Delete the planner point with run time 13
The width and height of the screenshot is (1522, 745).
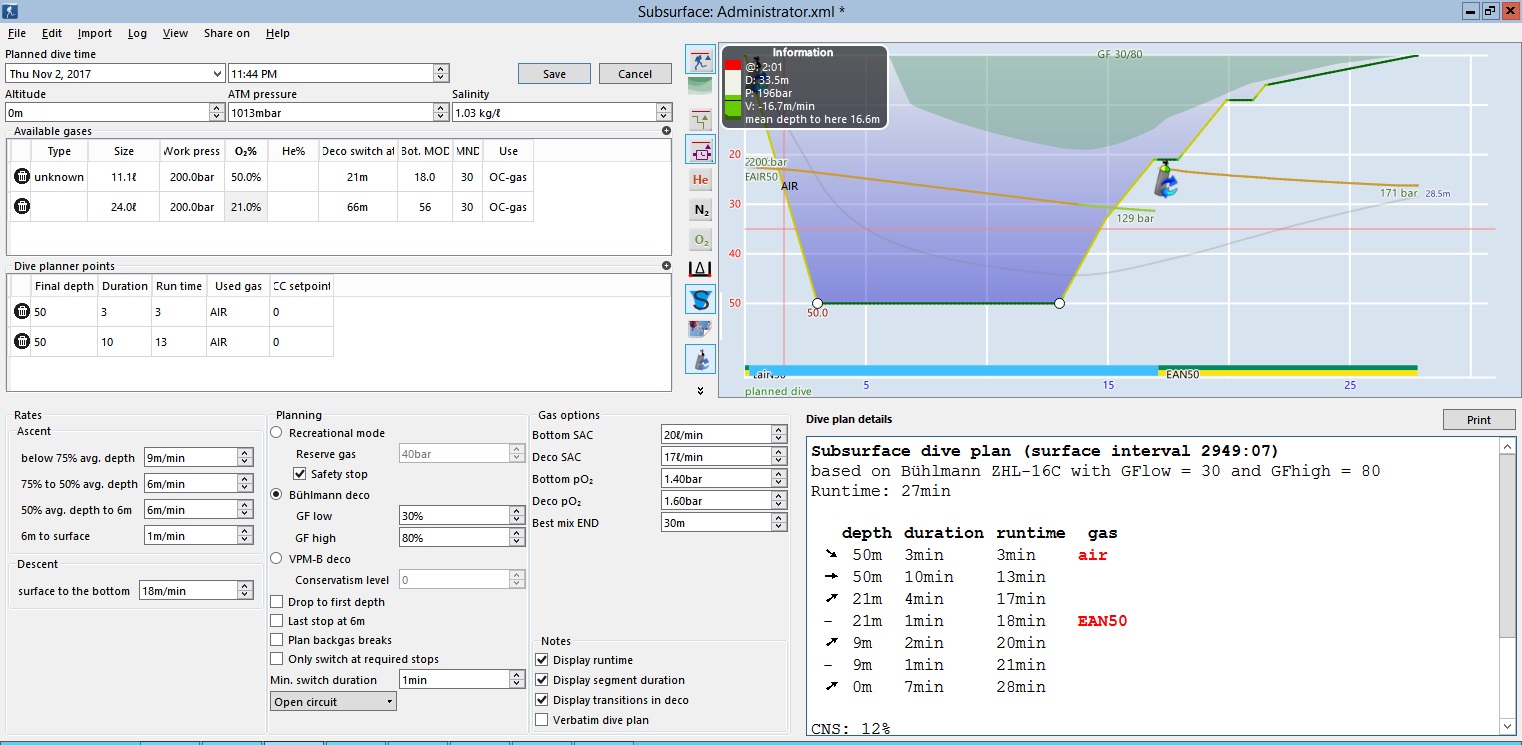point(22,342)
